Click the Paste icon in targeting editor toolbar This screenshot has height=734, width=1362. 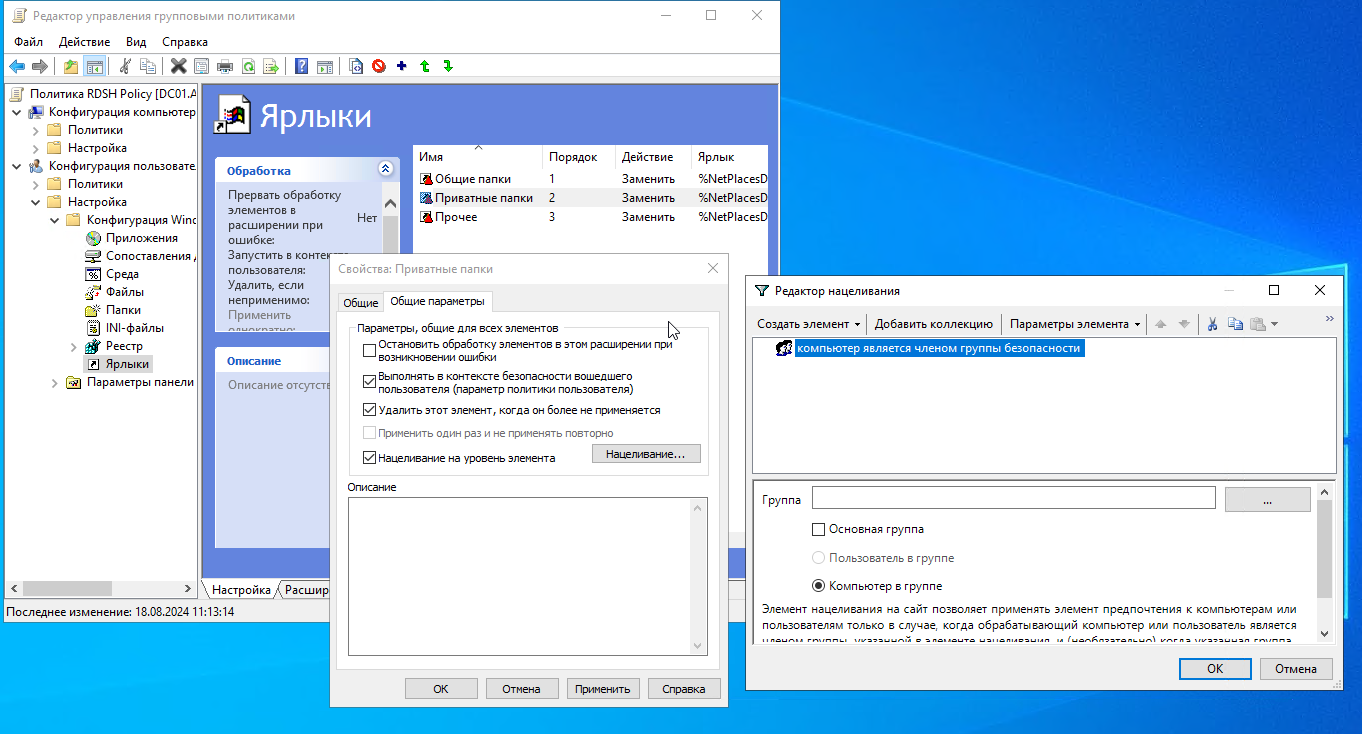pos(1258,324)
